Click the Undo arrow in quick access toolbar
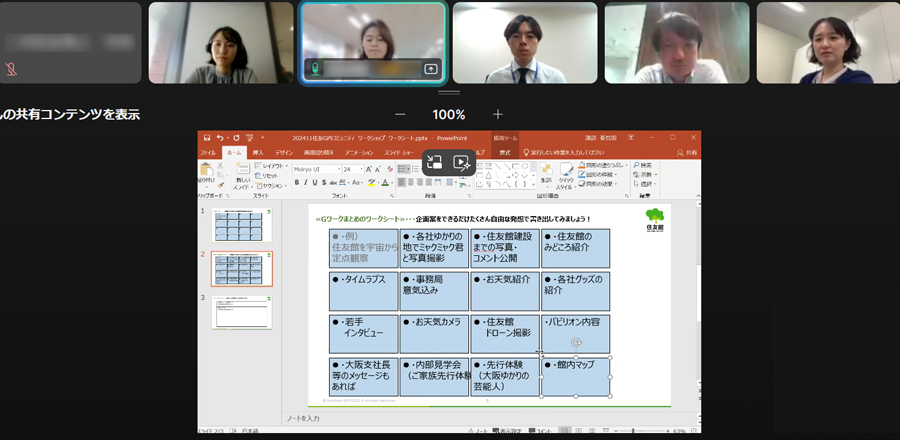Viewport: 900px width, 440px height. (220, 138)
